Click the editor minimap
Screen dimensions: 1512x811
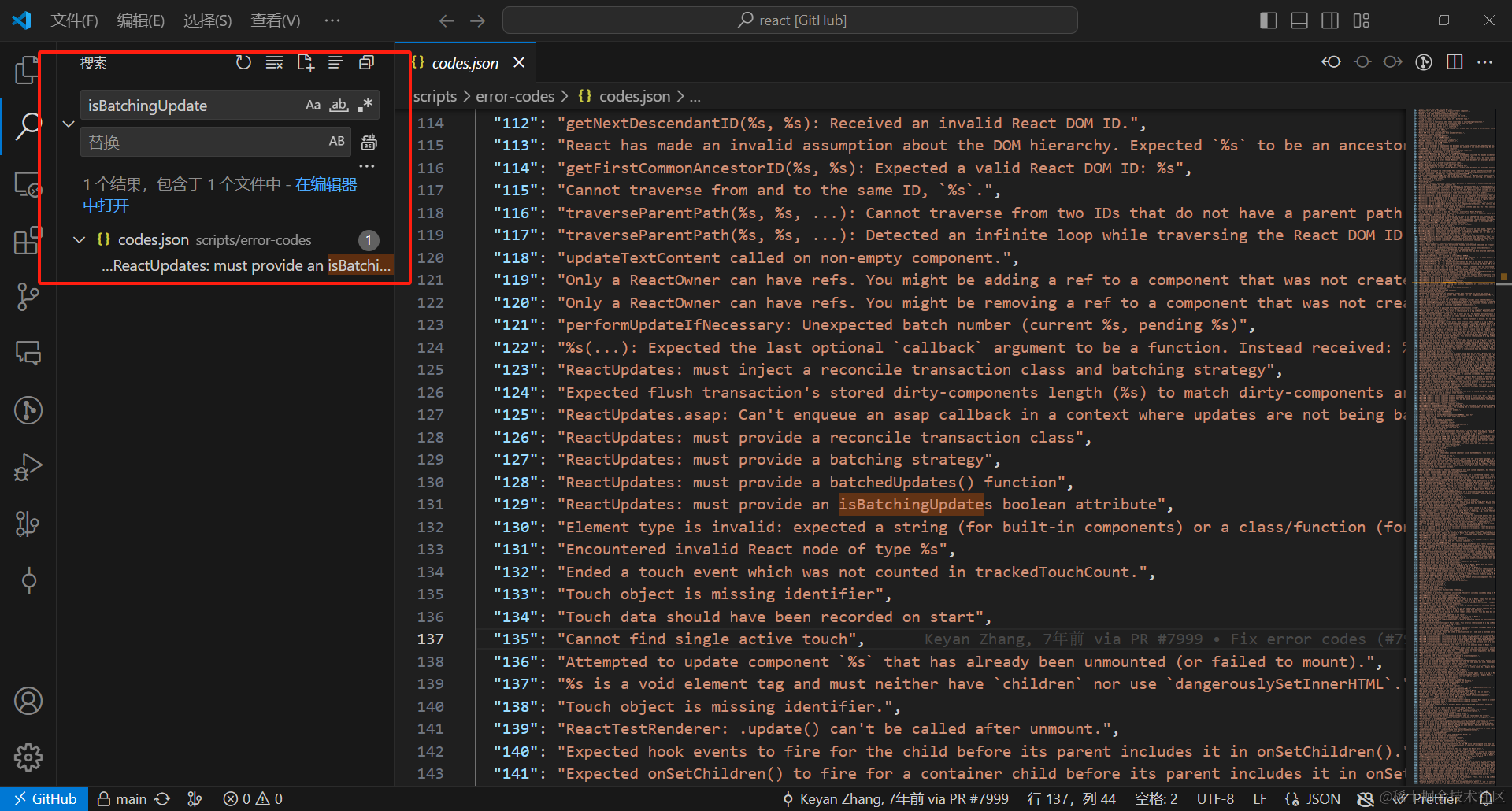[1455, 446]
